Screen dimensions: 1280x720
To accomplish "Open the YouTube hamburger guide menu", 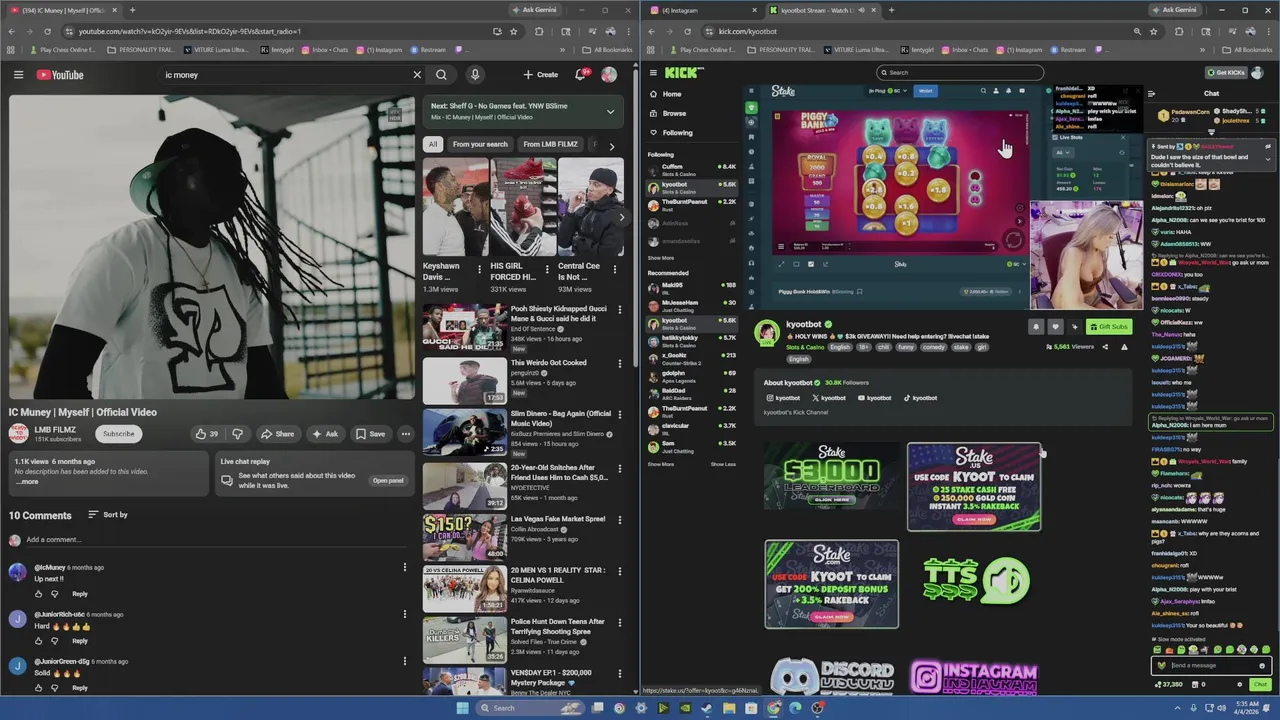I will [18, 75].
